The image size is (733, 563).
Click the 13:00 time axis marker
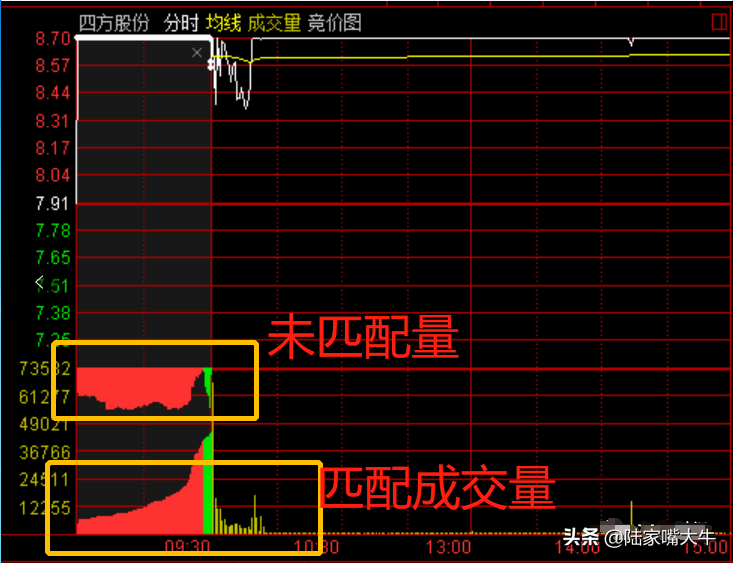(x=448, y=547)
